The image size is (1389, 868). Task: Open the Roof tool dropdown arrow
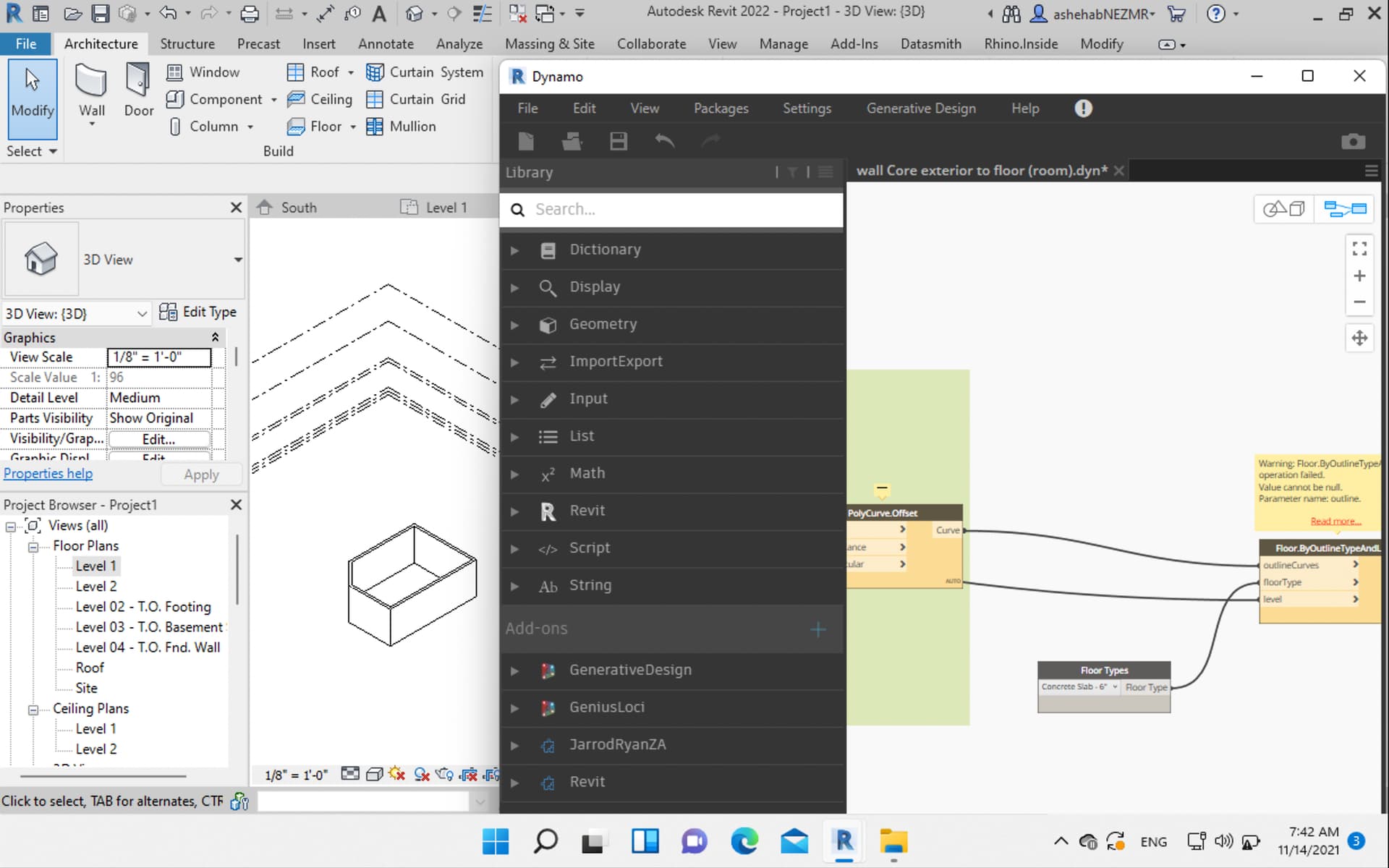pyautogui.click(x=351, y=72)
